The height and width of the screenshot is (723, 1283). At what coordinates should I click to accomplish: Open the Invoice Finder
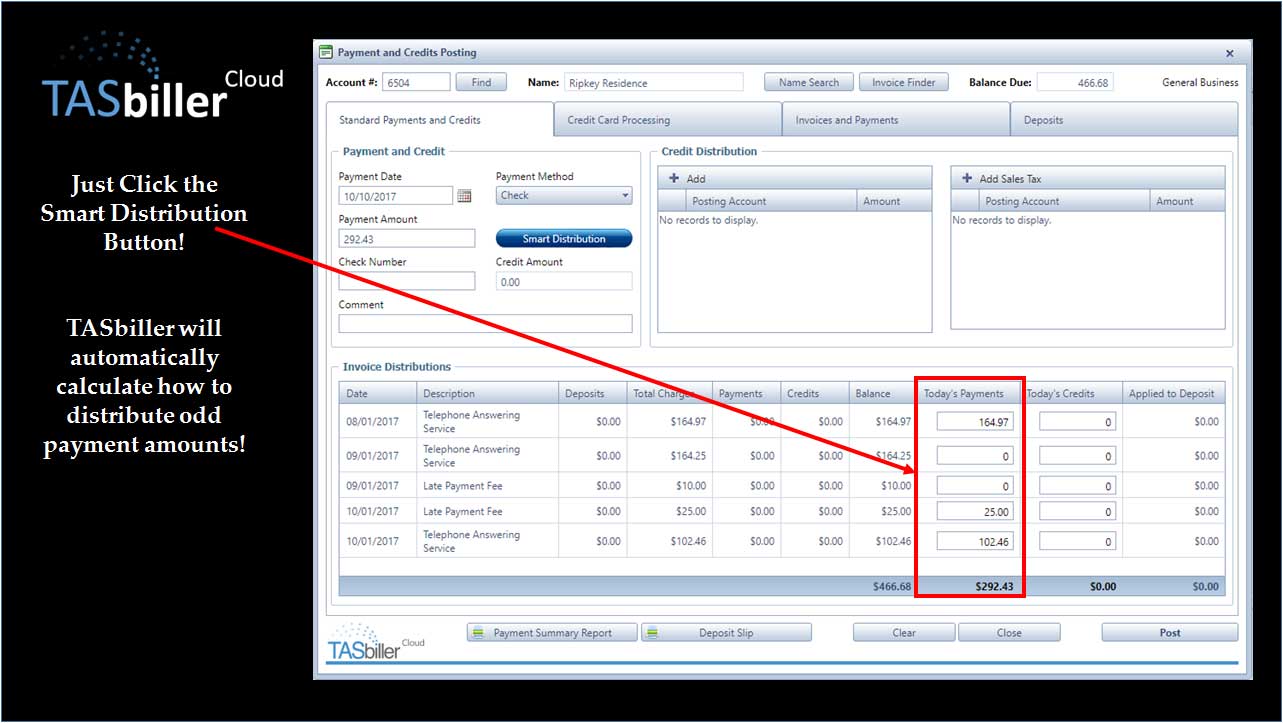(x=903, y=82)
